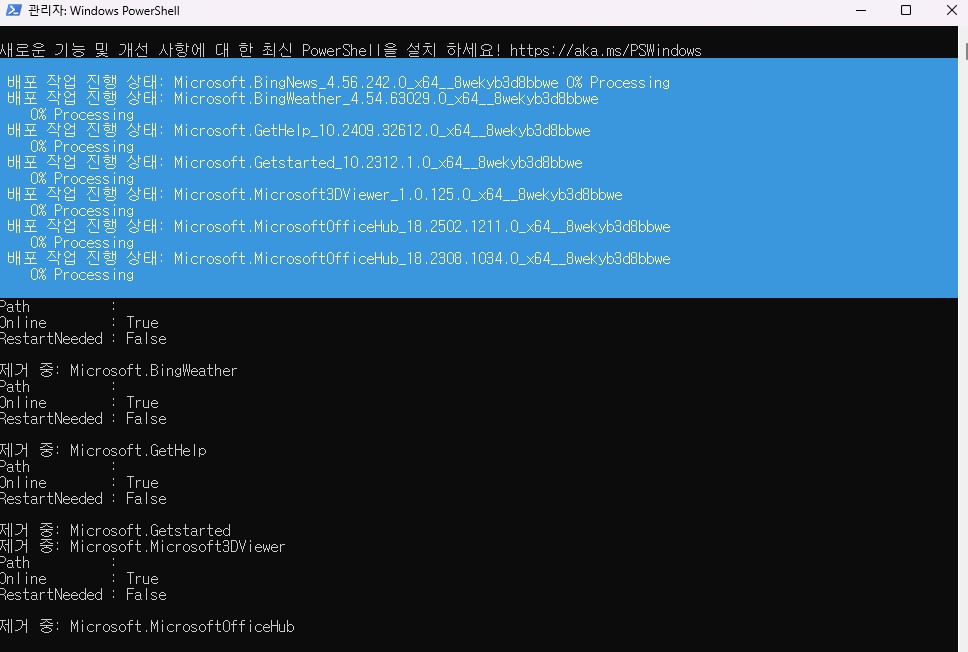The height and width of the screenshot is (652, 968).
Task: Click the MicrosoftOfficeHub_18.2502.1211.0 progress line
Action: coord(338,226)
